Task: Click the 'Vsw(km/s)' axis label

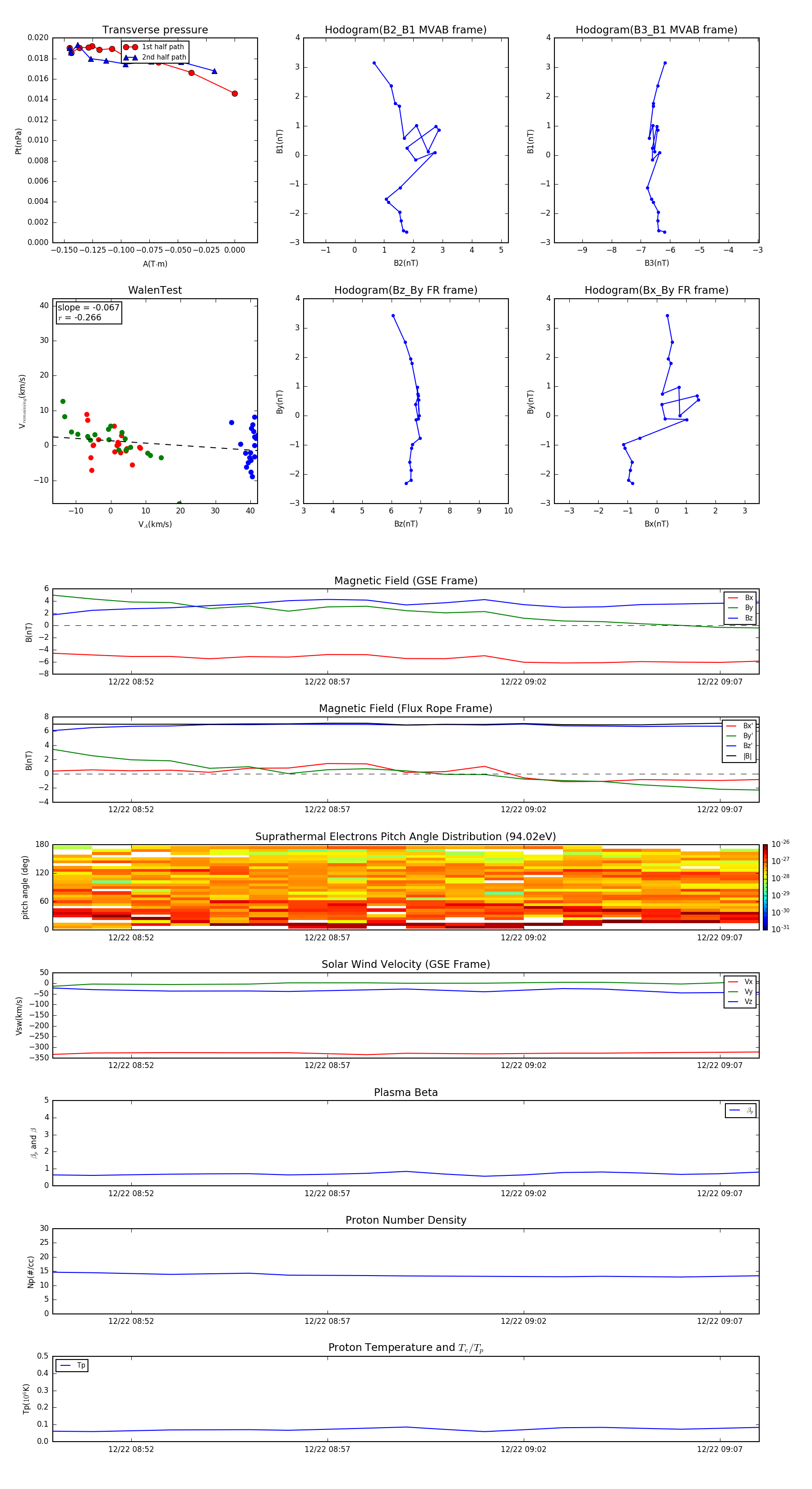Action: [x=18, y=1016]
